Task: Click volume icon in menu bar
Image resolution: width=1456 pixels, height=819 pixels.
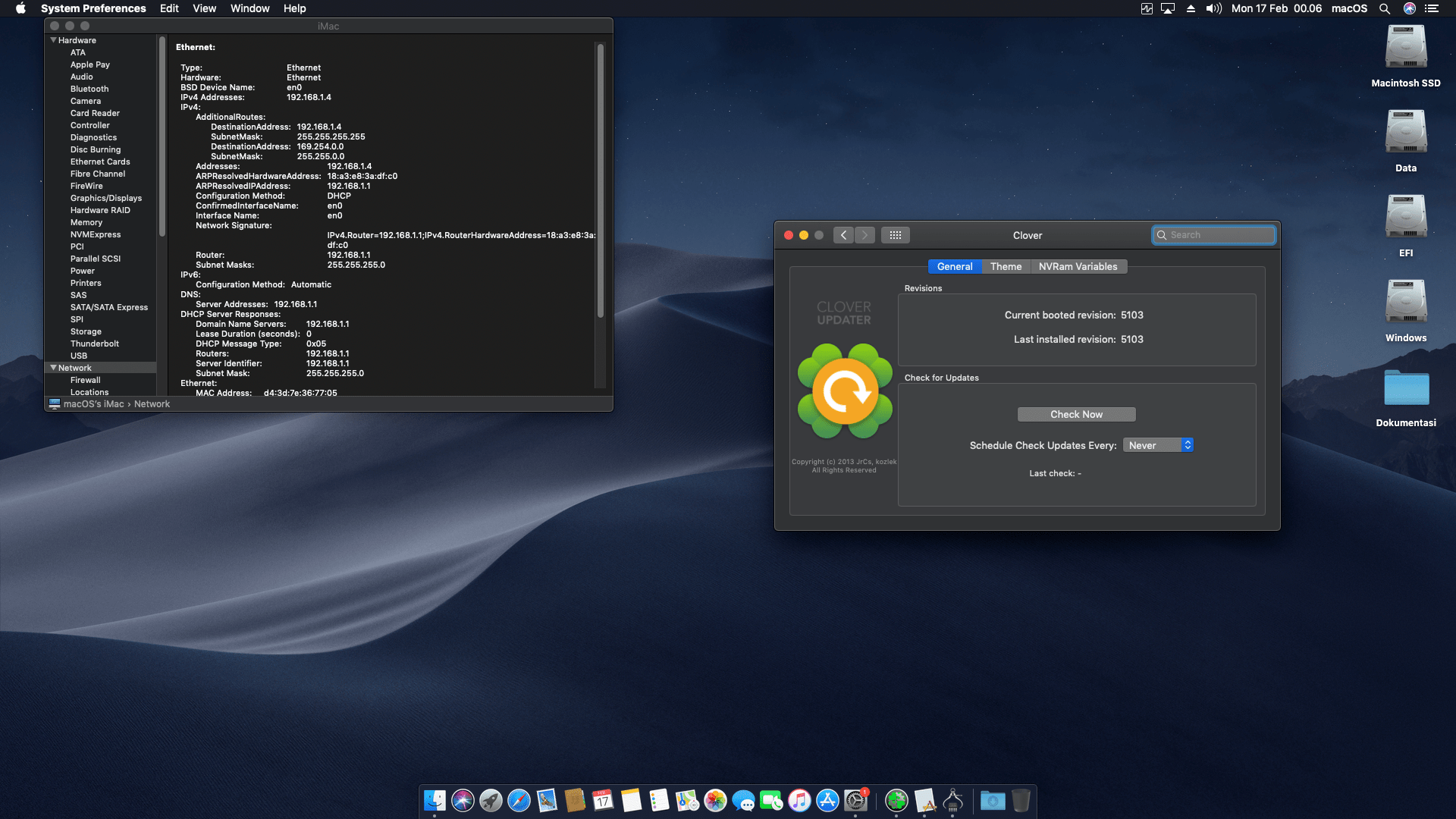Action: (x=1213, y=8)
